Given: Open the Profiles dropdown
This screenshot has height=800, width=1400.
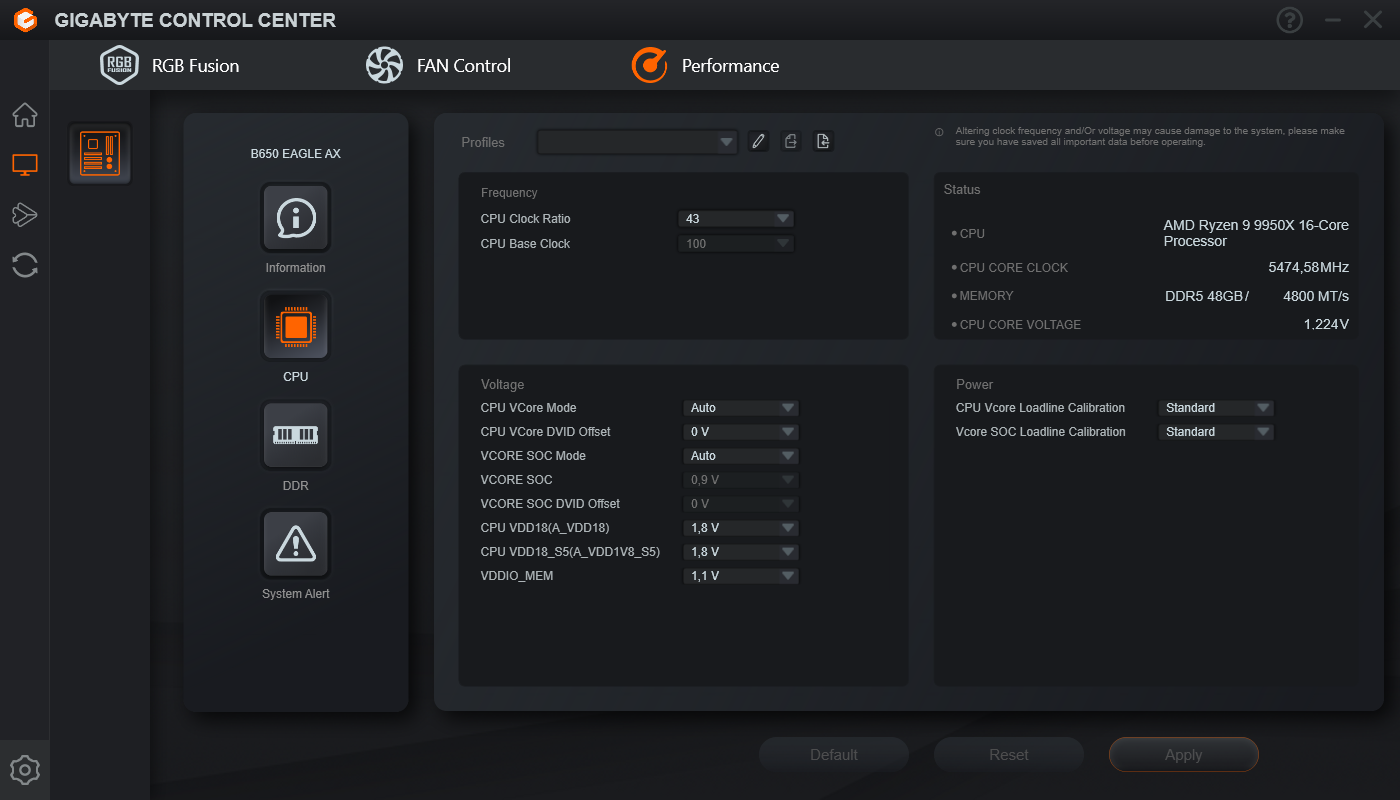Looking at the screenshot, I should [637, 142].
